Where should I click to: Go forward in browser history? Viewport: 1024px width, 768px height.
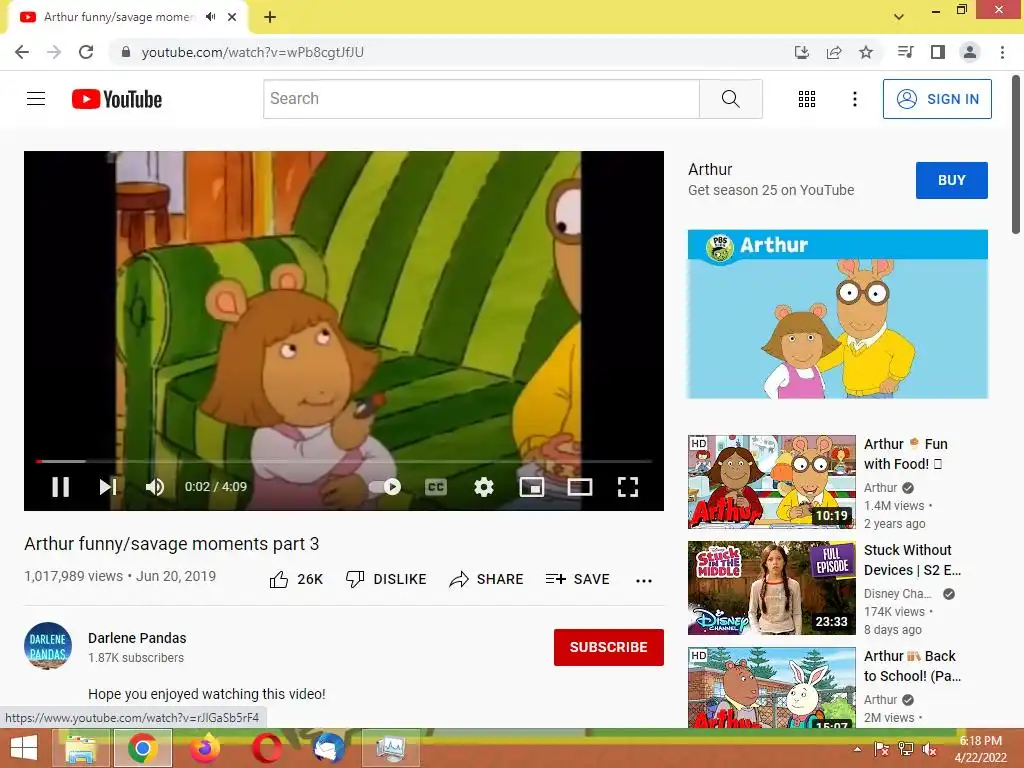[54, 52]
